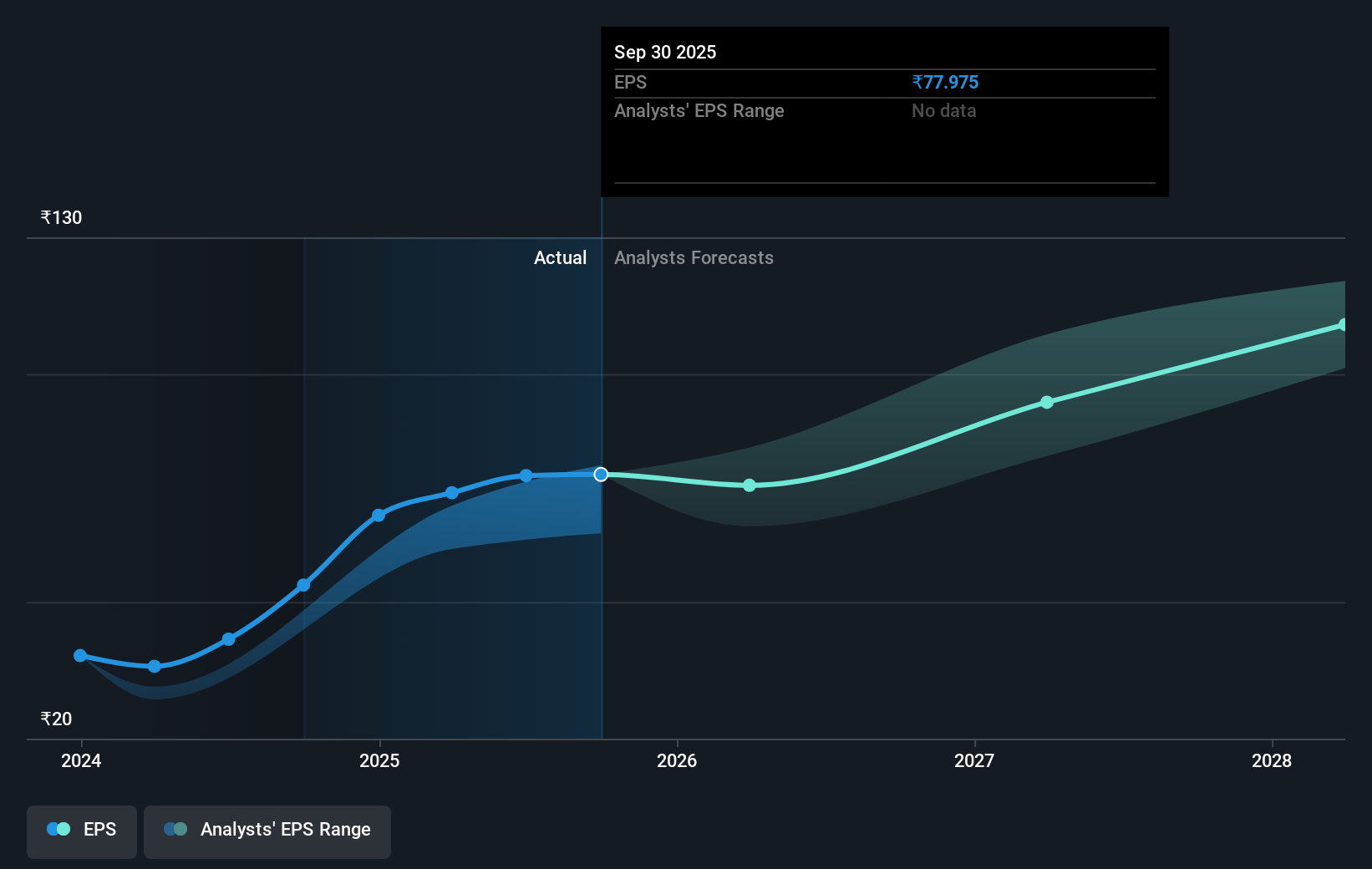Viewport: 1372px width, 869px height.
Task: Switch to the Actual section label
Action: pyautogui.click(x=560, y=257)
